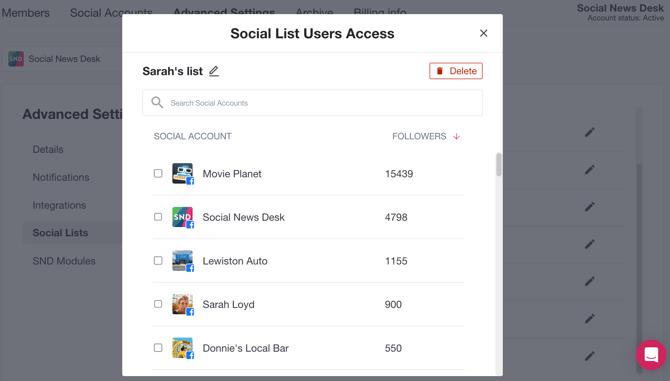Close the Social List Users Access dialog

483,33
